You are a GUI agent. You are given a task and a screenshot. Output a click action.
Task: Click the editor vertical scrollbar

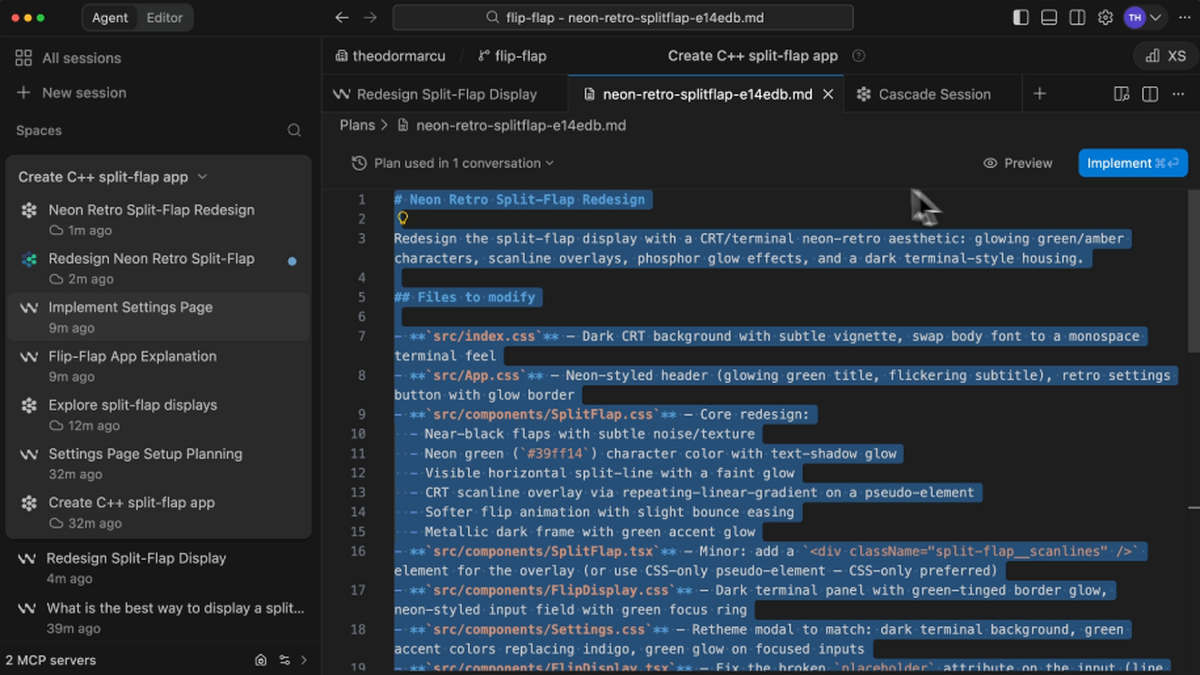[1193, 270]
